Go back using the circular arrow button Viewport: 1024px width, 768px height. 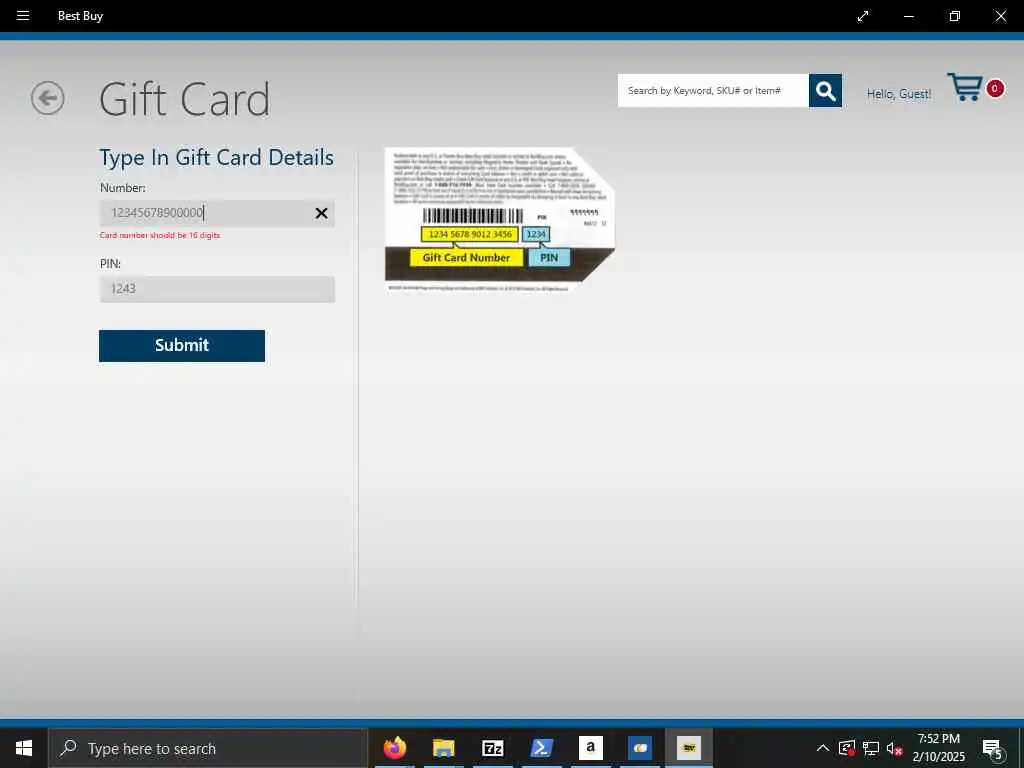[x=48, y=98]
